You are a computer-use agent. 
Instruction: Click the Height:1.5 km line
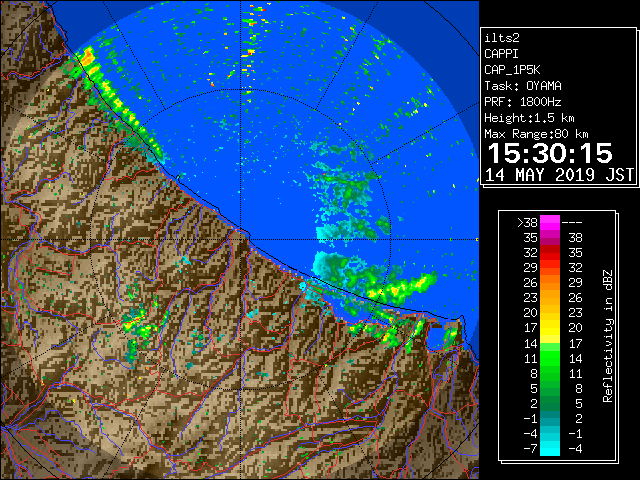coord(529,118)
